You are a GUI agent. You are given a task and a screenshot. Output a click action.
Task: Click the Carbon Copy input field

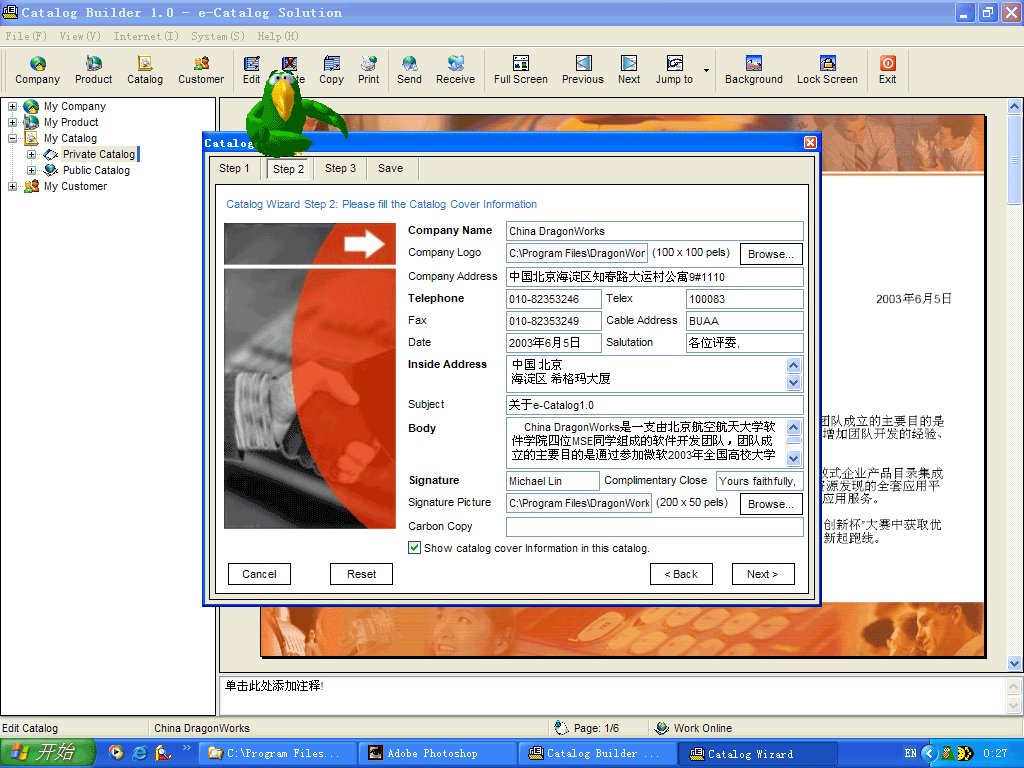(x=654, y=526)
